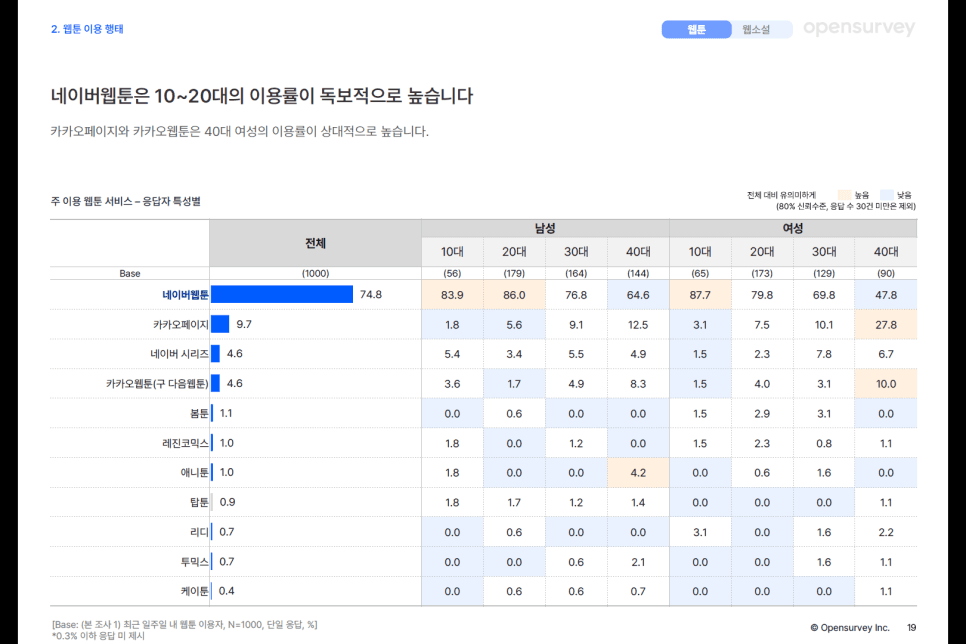
Task: Click the 네이버 시리즈 row label
Action: click(x=179, y=354)
